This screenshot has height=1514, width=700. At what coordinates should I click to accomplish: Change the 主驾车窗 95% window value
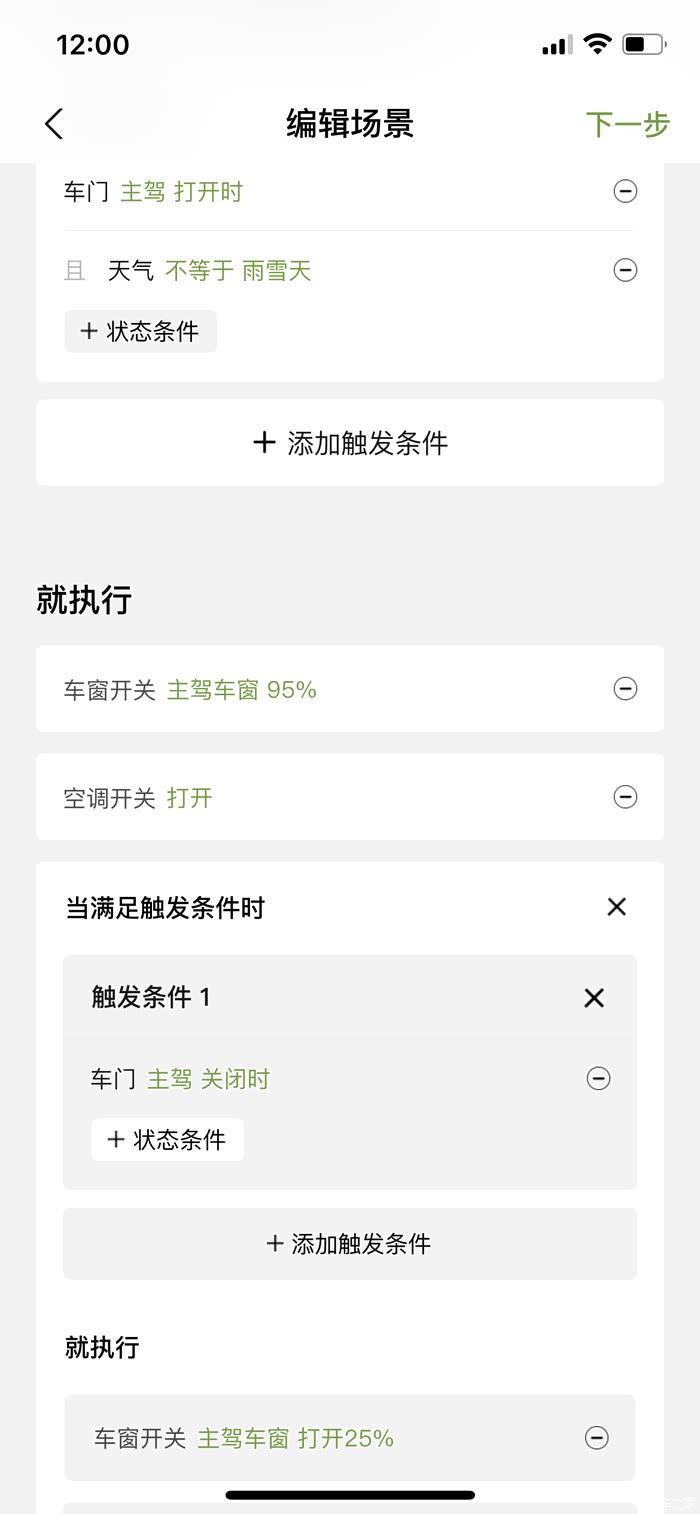242,690
